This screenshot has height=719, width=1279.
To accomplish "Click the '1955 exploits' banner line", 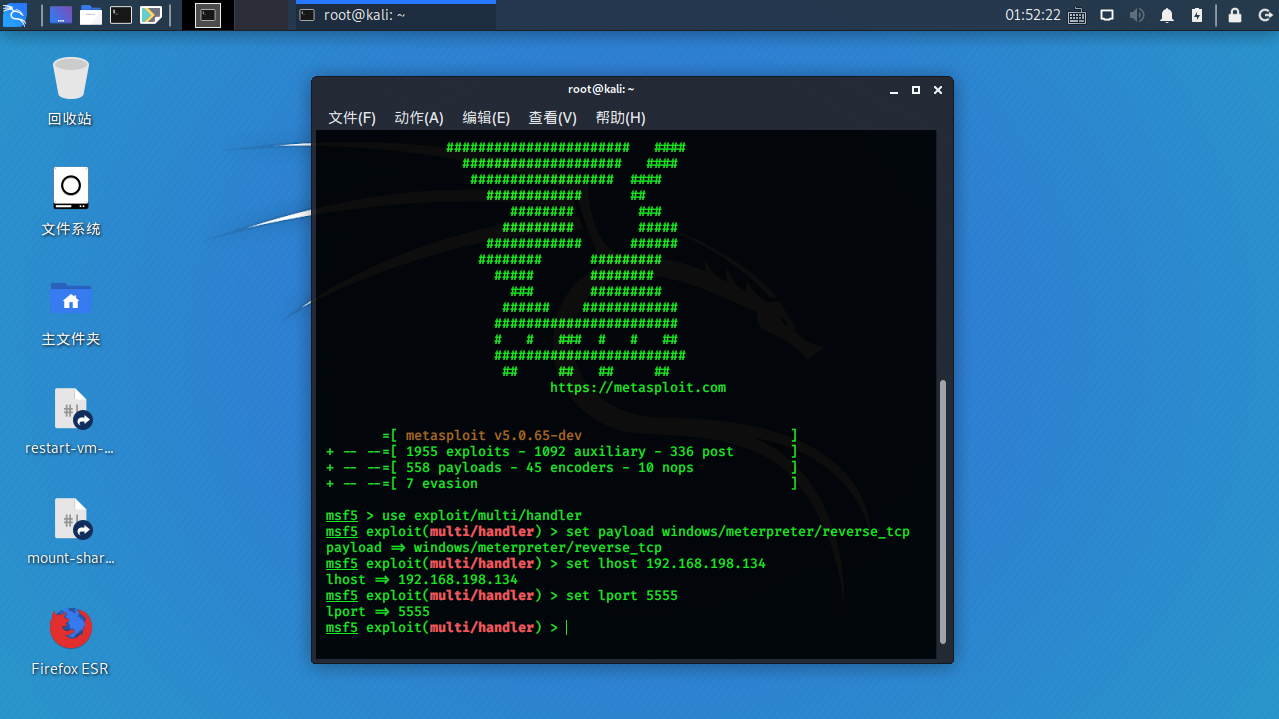I will tap(562, 451).
